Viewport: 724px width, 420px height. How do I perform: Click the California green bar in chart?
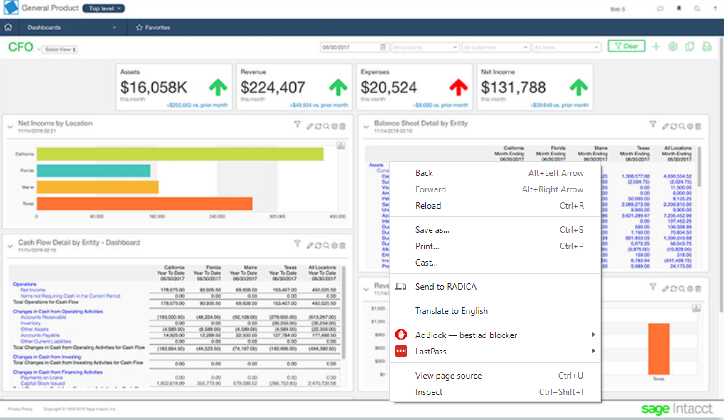click(x=180, y=154)
